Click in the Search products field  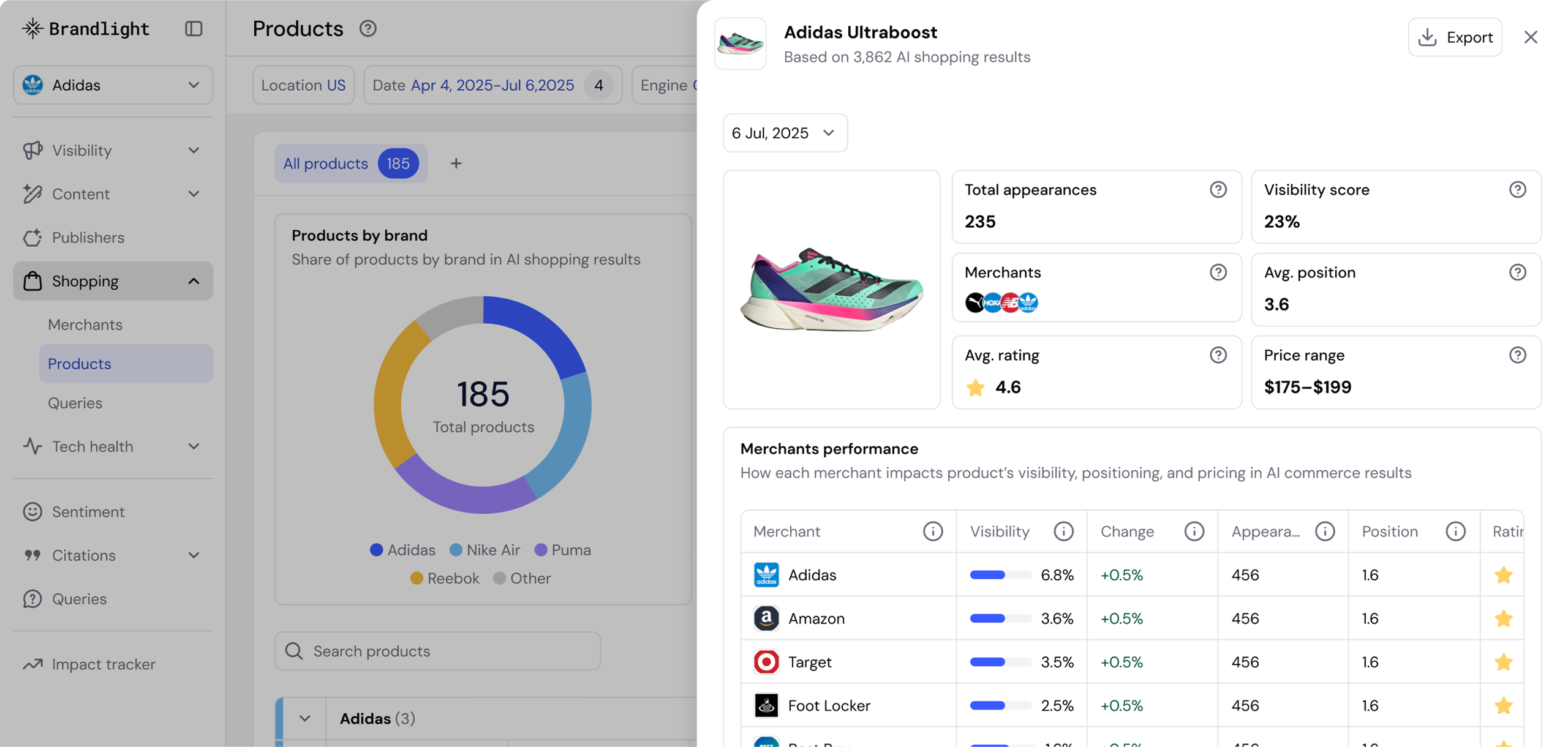437,651
